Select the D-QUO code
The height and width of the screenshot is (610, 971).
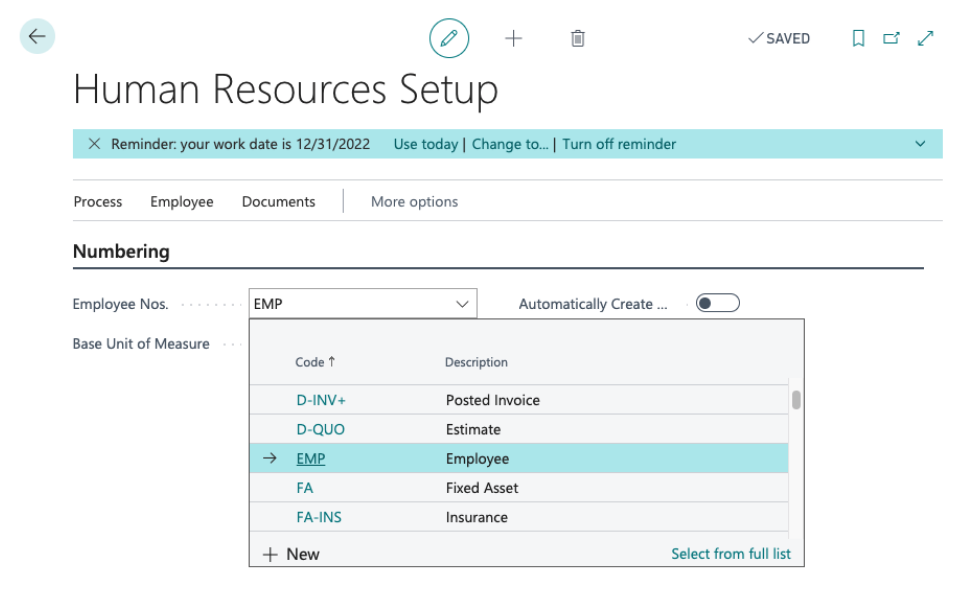pyautogui.click(x=320, y=429)
